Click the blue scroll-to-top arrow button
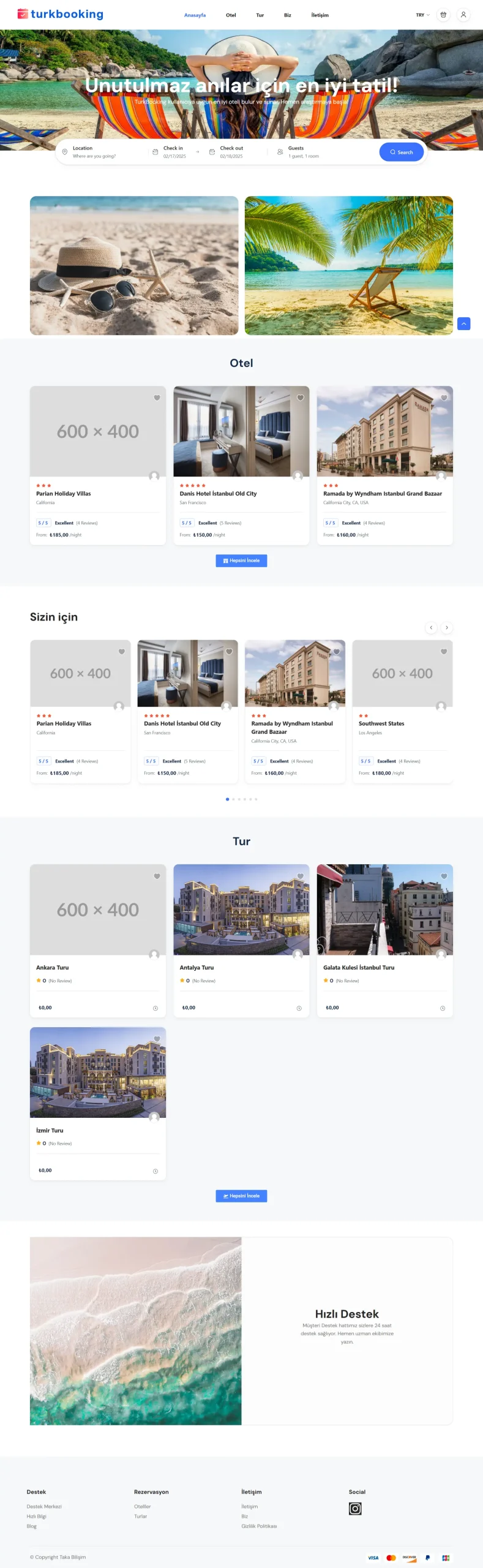483x1568 pixels. click(x=463, y=323)
